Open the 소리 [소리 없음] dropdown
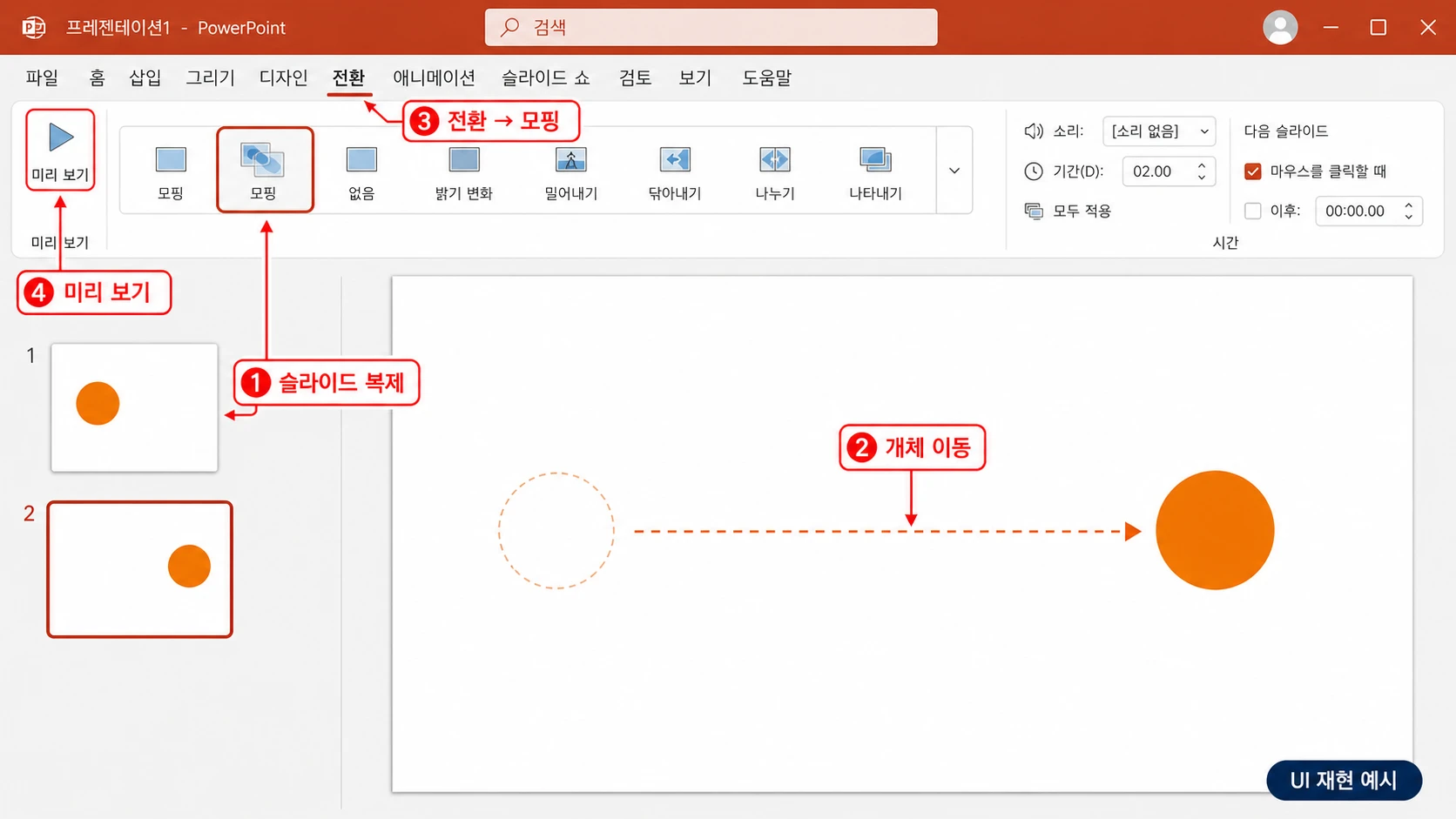 tap(1159, 131)
